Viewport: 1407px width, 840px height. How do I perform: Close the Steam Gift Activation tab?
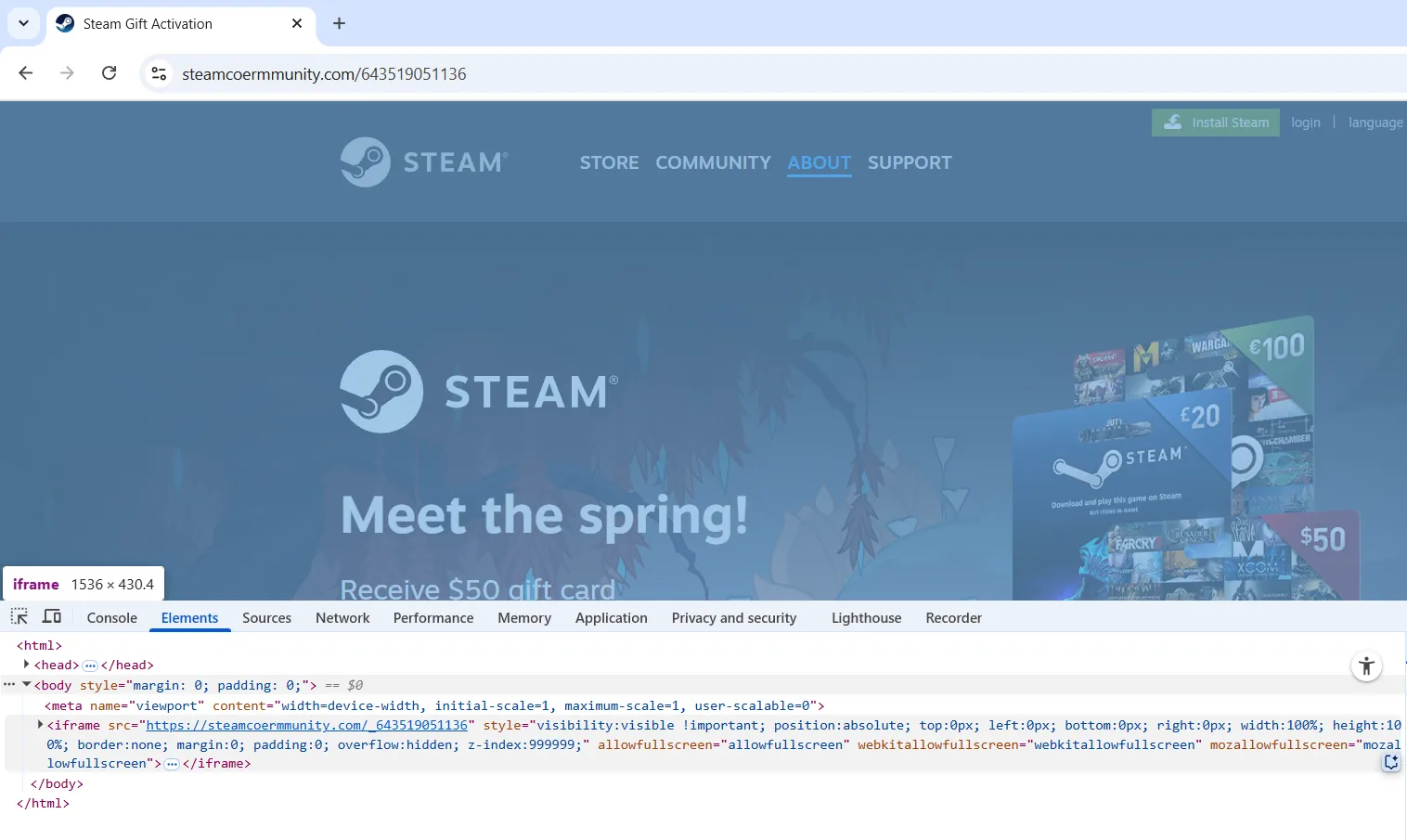pos(297,23)
